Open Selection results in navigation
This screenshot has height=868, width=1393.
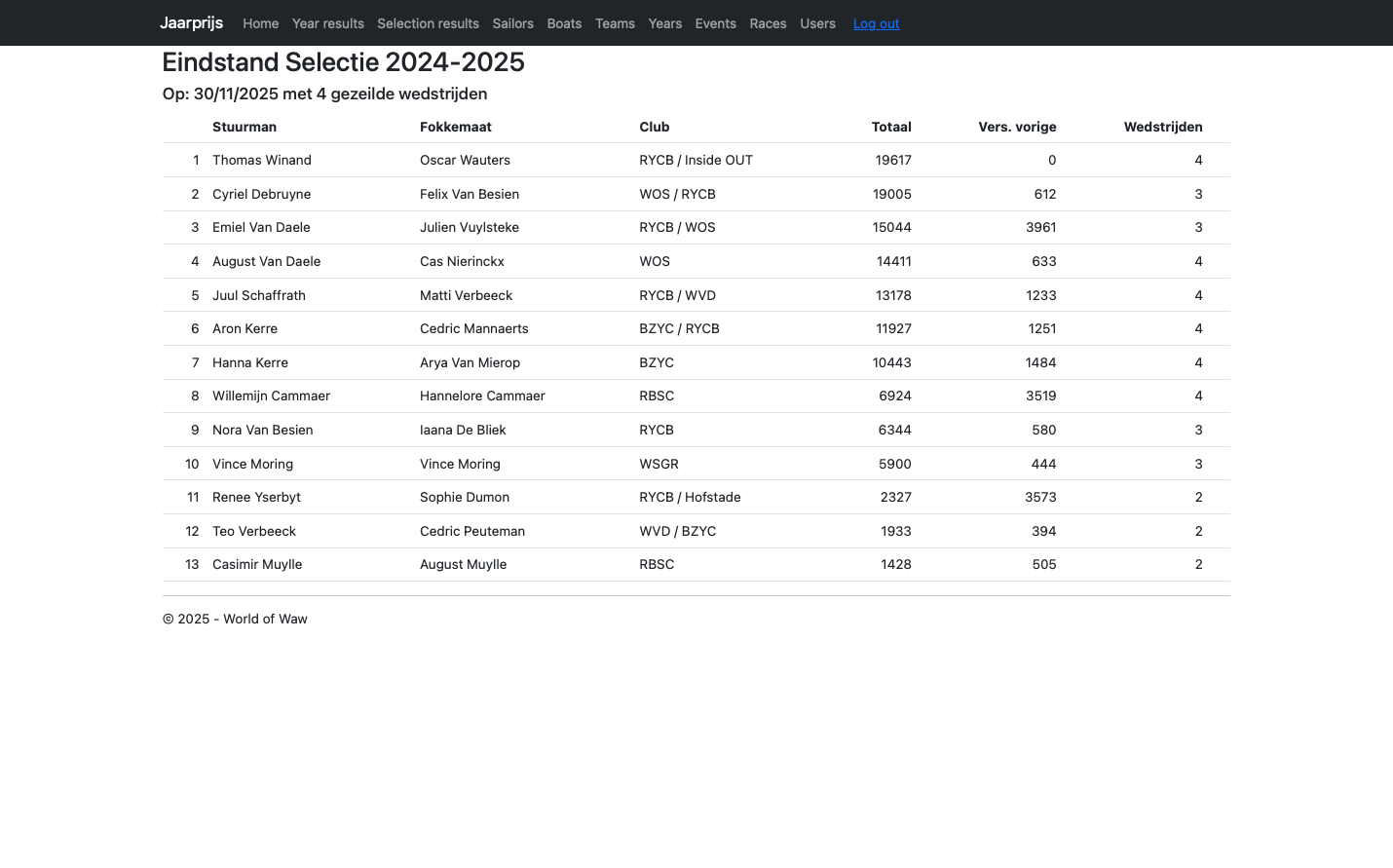click(x=428, y=23)
